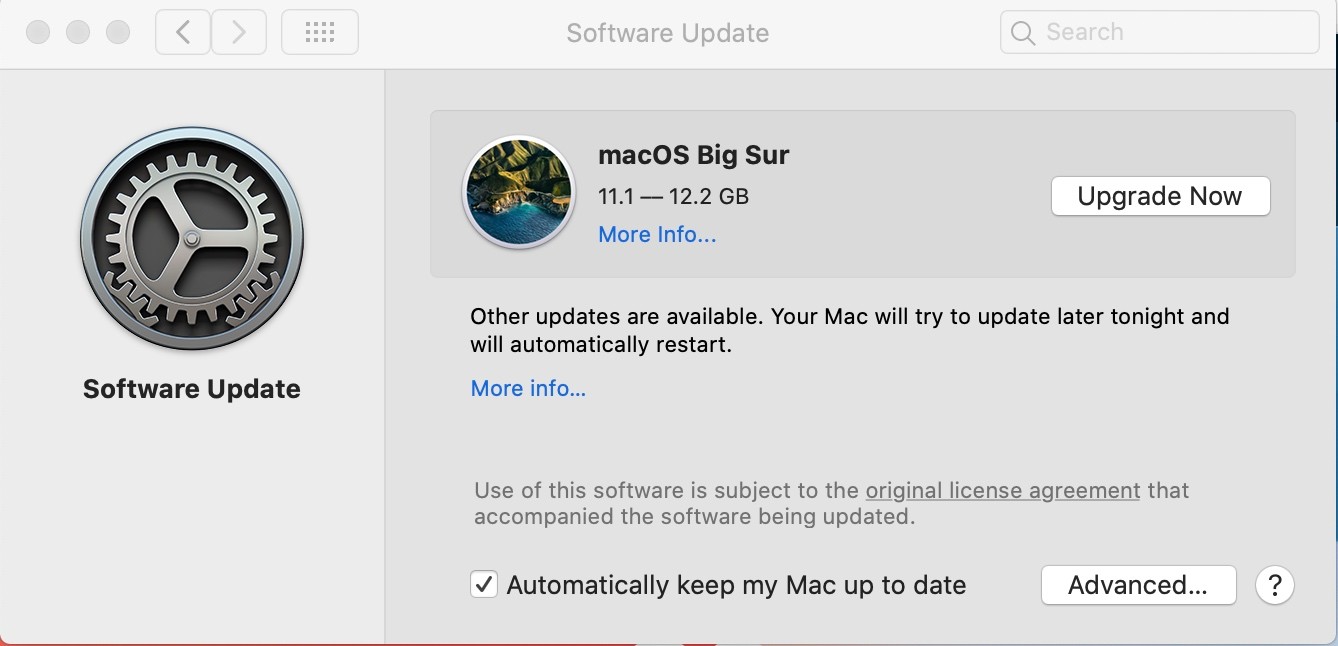Open help with the question mark button

pyautogui.click(x=1274, y=585)
